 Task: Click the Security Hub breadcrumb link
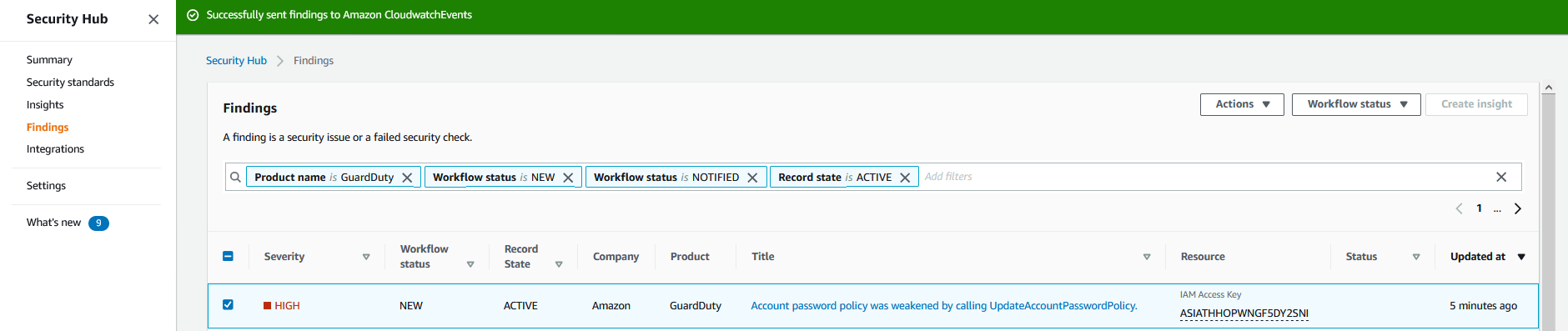236,61
